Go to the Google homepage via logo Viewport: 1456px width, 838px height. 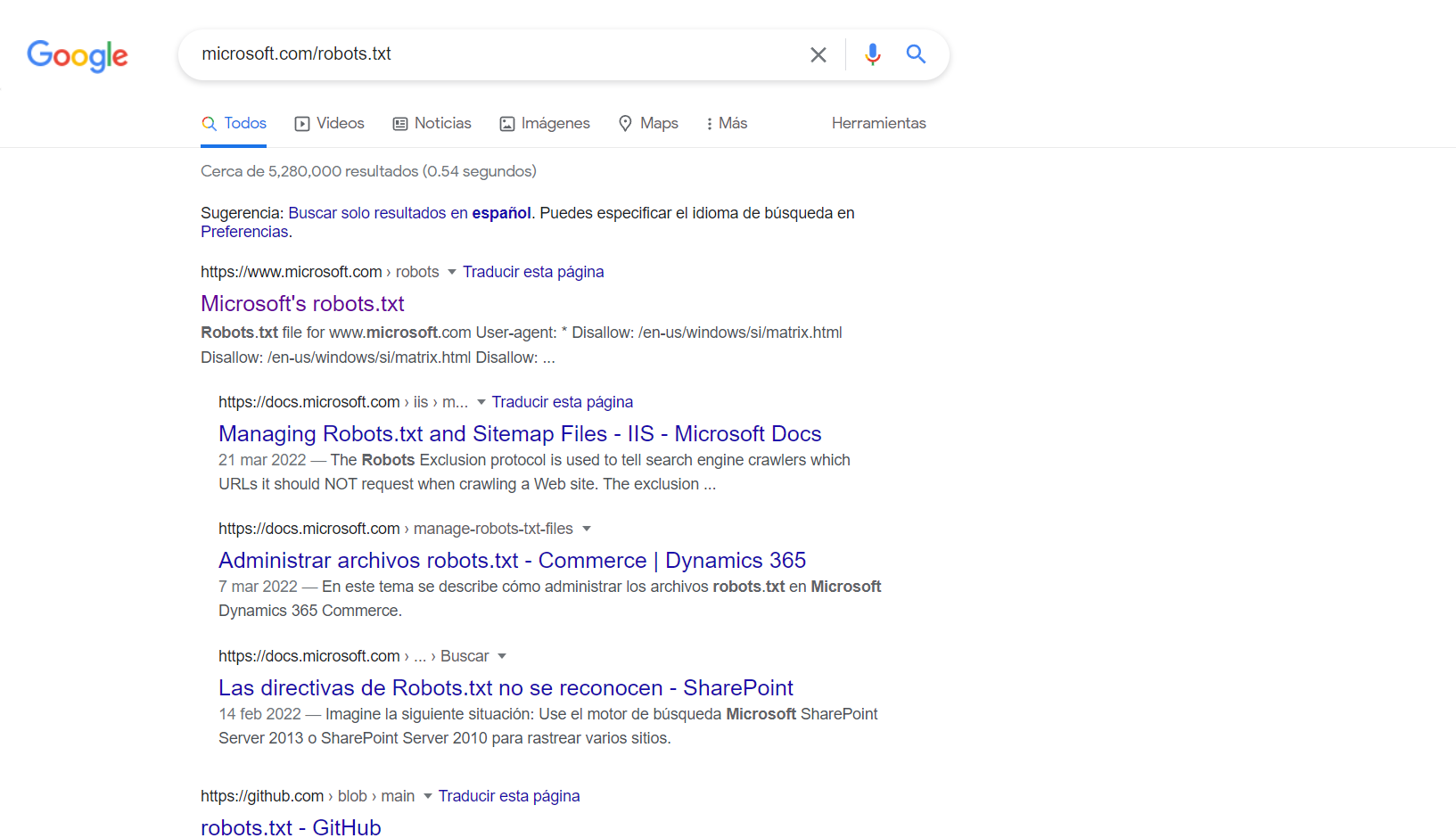pyautogui.click(x=78, y=55)
